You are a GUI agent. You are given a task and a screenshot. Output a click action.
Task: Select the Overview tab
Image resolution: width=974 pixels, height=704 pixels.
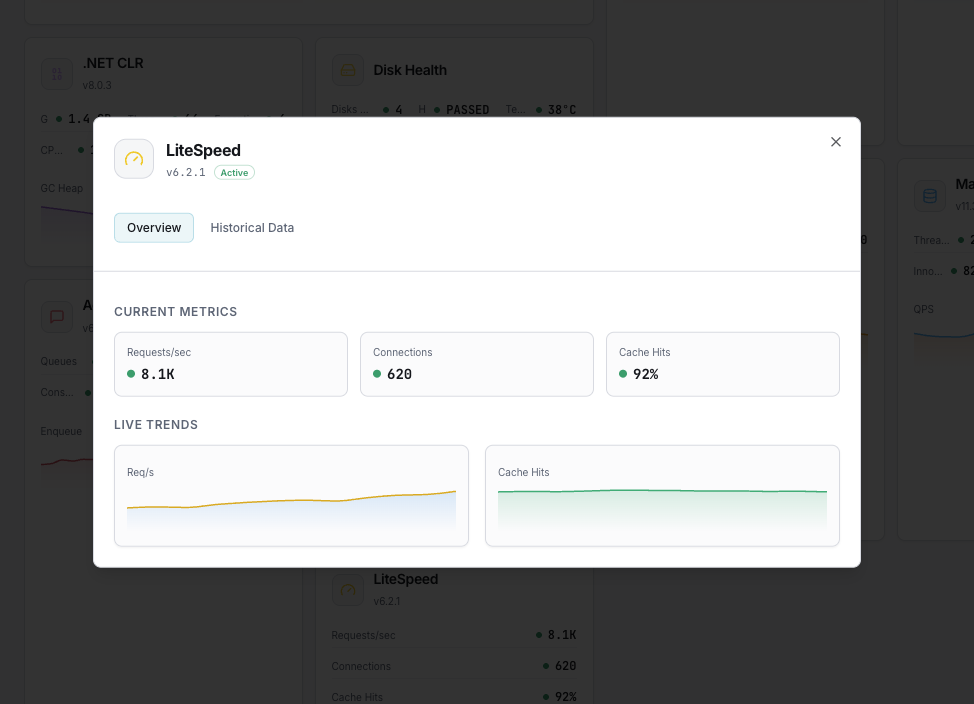[153, 227]
